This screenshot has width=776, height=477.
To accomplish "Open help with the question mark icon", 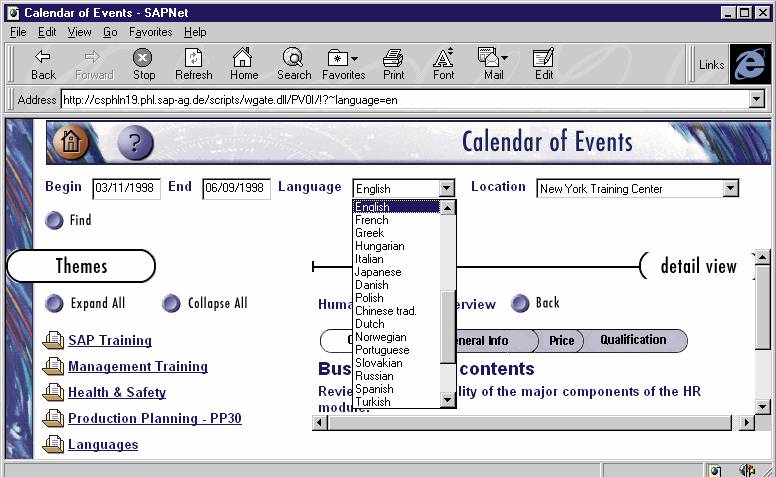I will [x=135, y=142].
